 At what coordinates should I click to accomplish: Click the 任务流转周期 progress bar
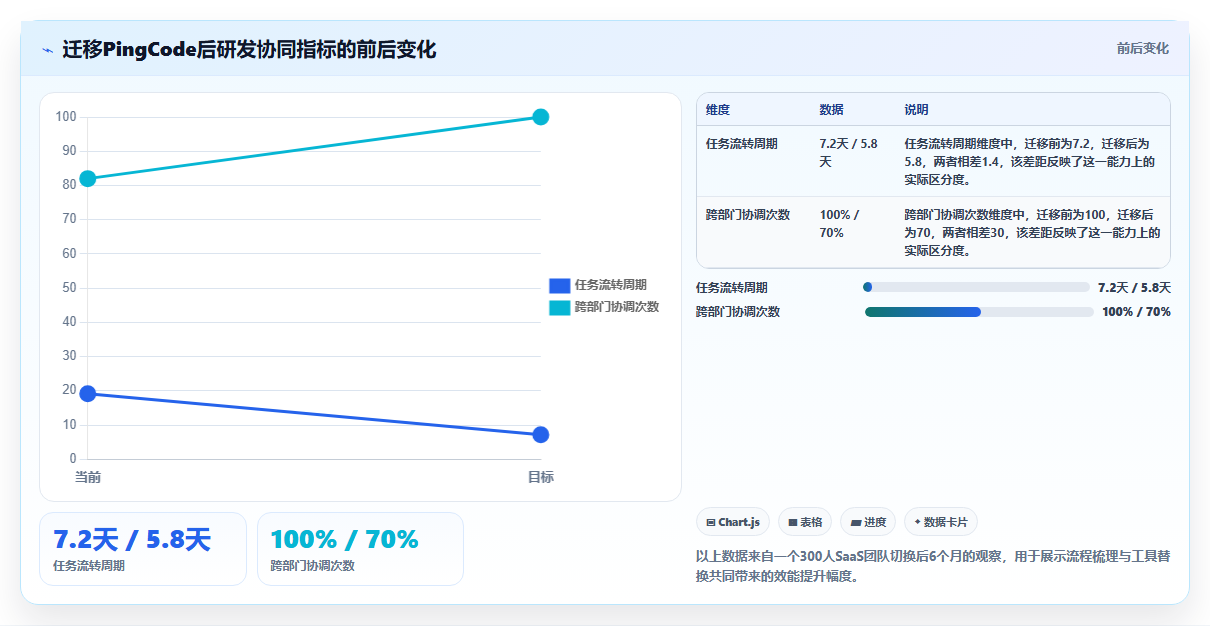click(976, 287)
